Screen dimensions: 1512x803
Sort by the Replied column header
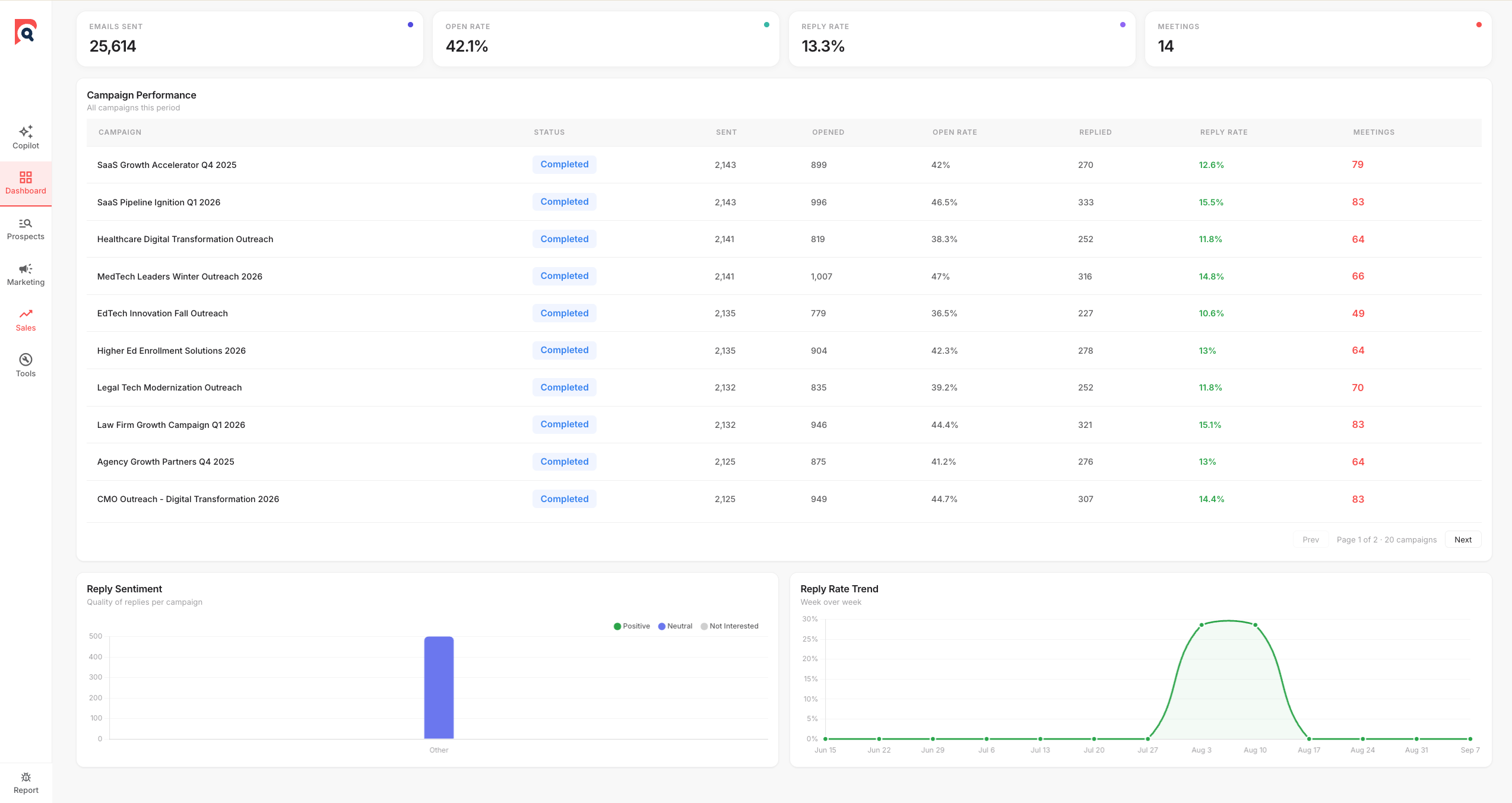point(1095,132)
